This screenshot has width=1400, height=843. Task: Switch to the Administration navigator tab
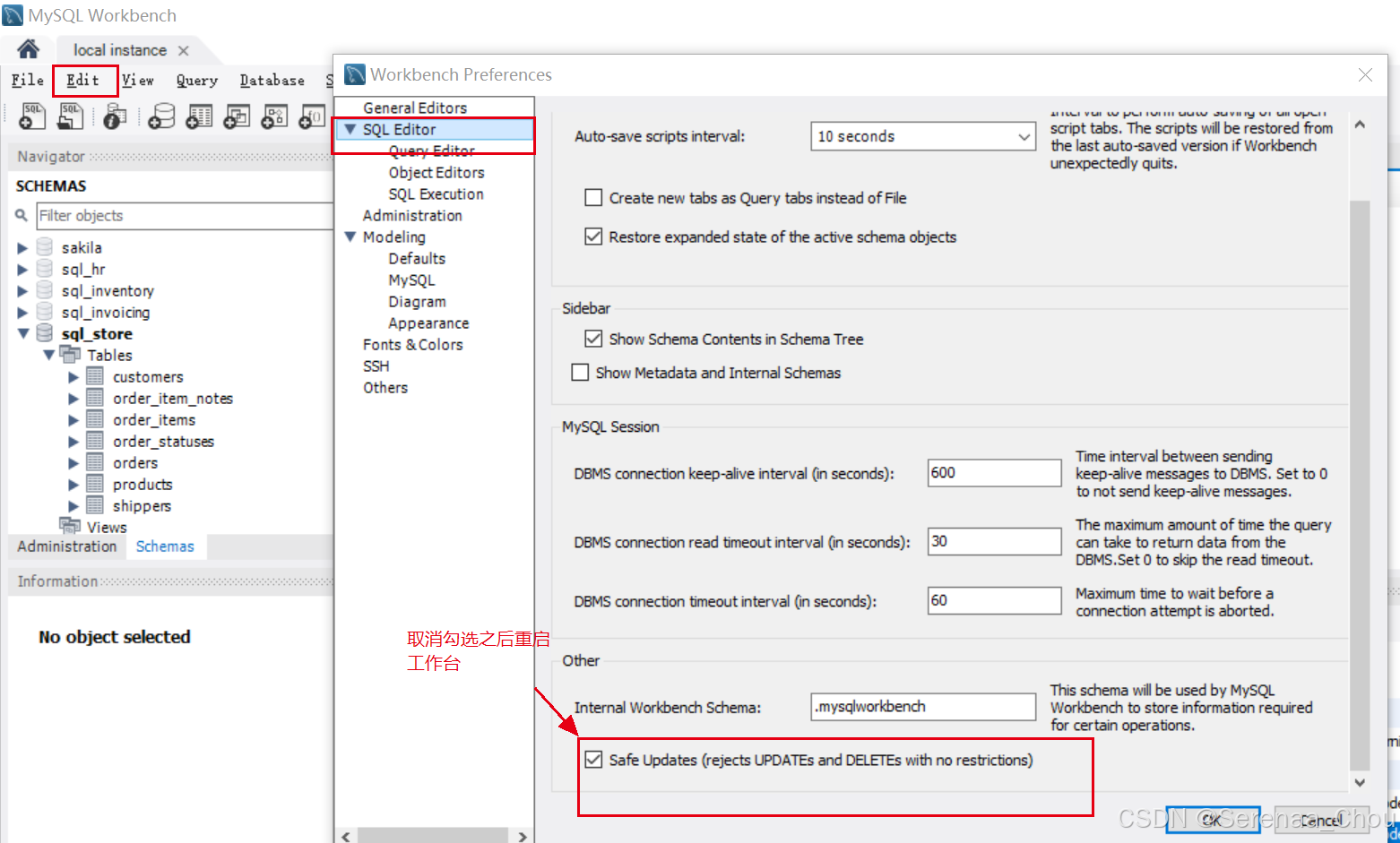tap(66, 546)
